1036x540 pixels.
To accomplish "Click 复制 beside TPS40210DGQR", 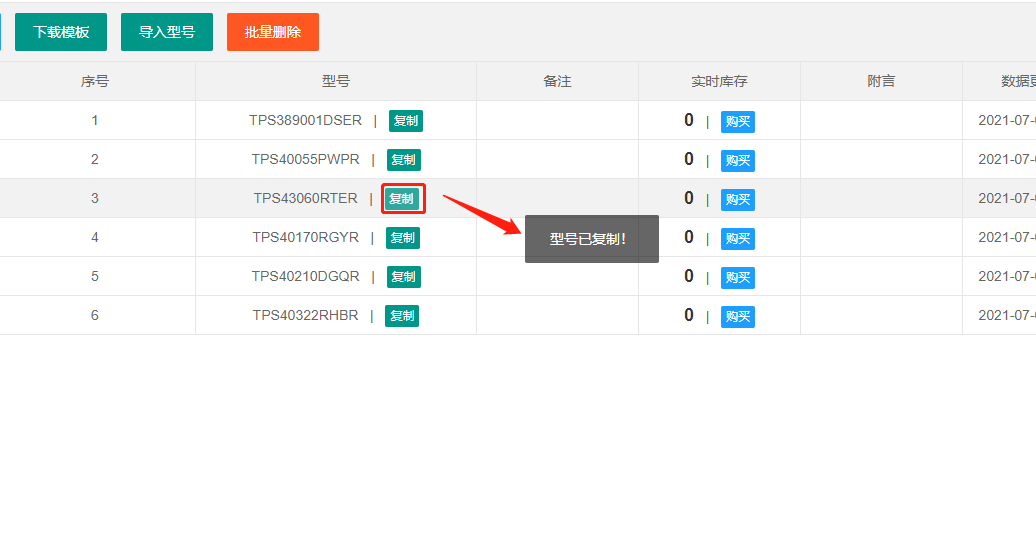I will click(x=403, y=277).
